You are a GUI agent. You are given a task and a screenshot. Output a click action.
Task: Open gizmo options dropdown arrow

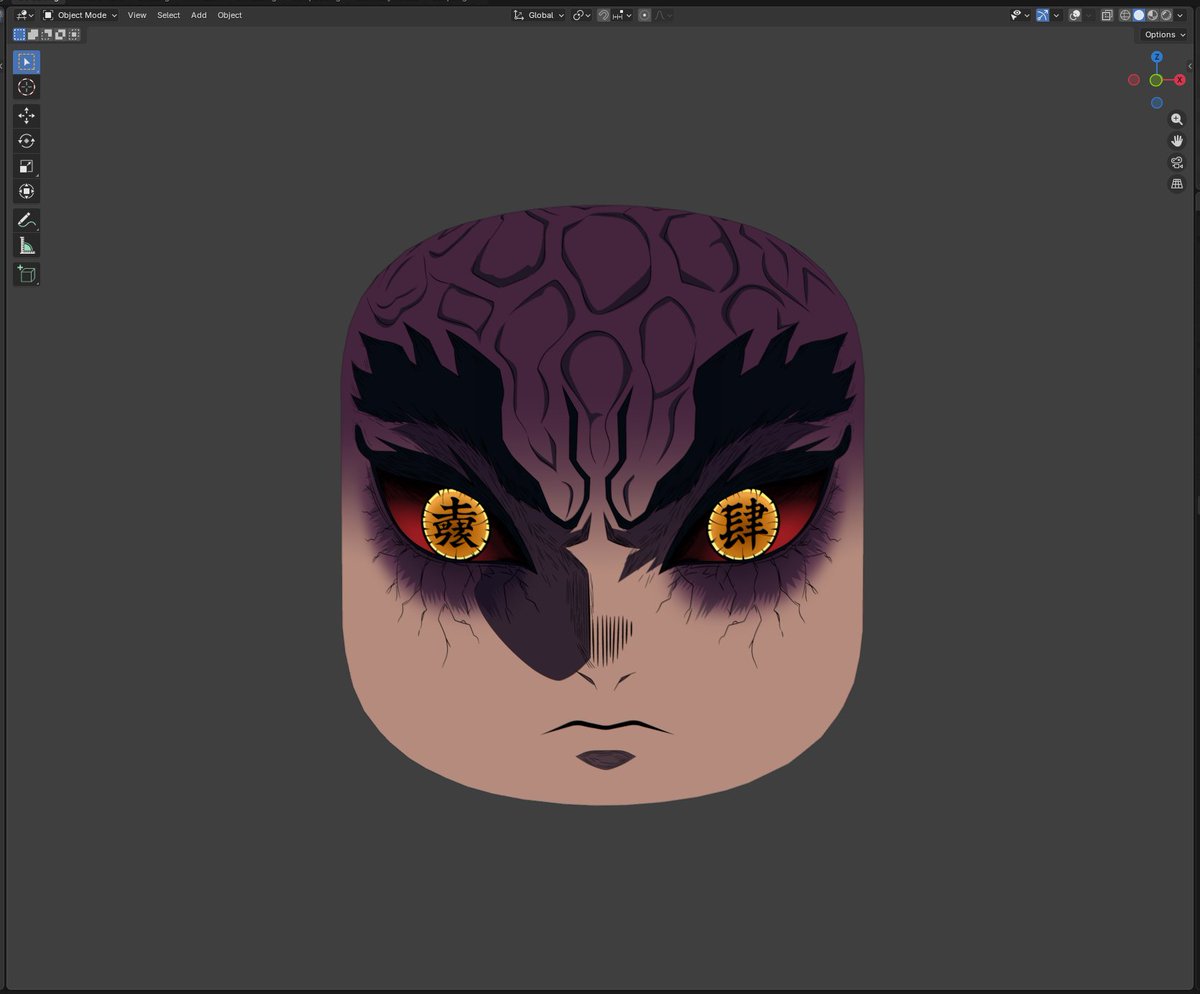[1056, 15]
